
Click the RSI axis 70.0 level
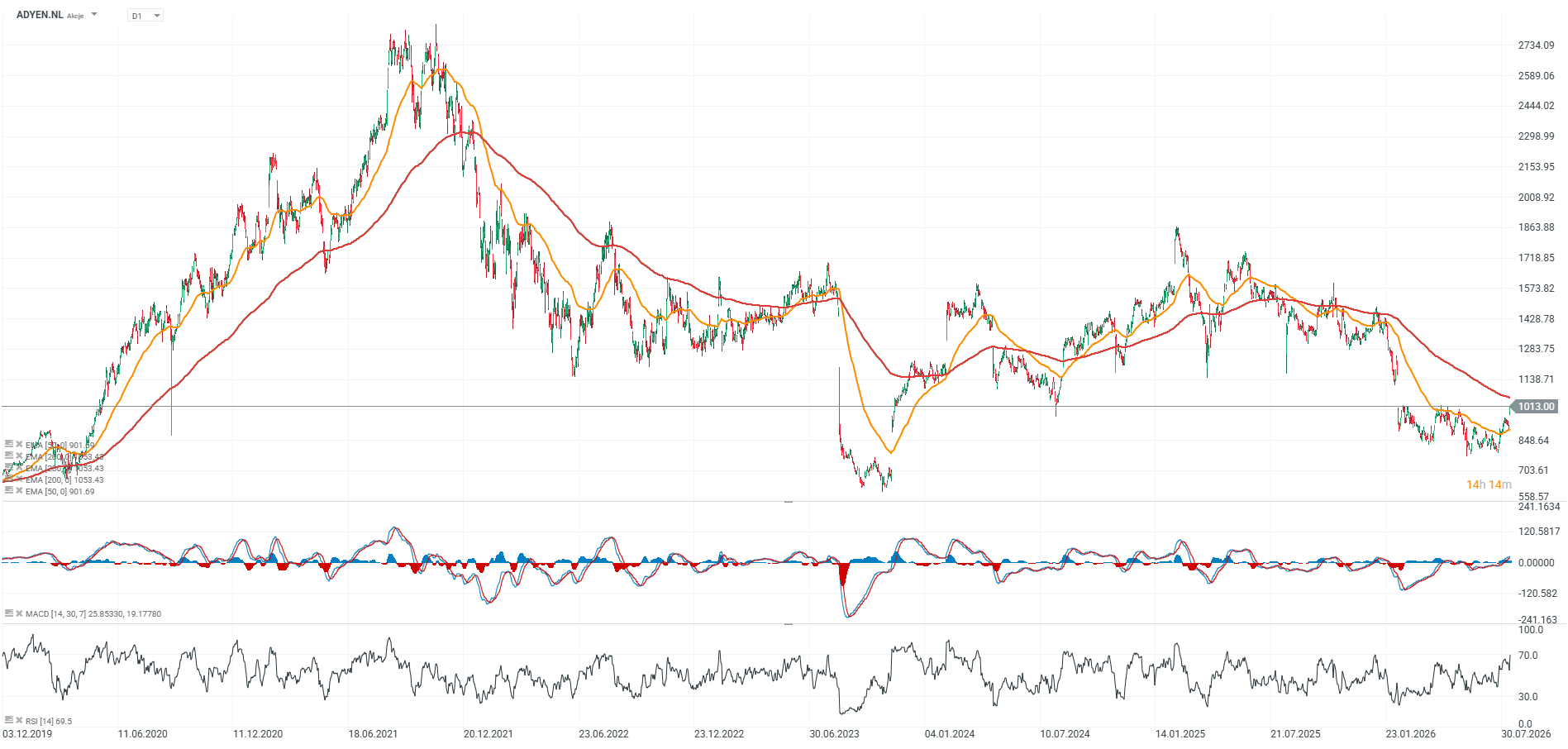(1527, 656)
